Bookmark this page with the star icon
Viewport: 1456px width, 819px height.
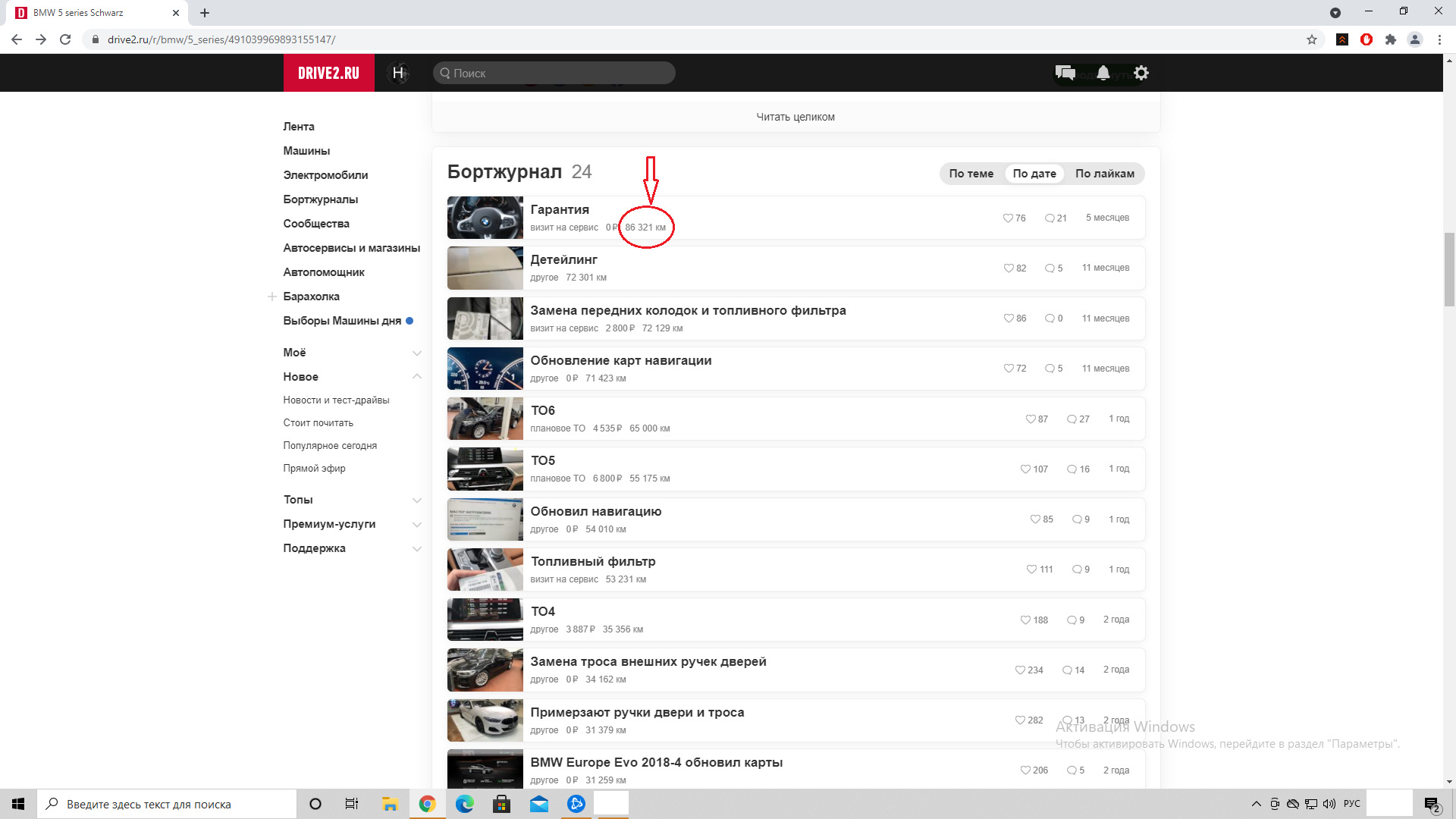1312,39
